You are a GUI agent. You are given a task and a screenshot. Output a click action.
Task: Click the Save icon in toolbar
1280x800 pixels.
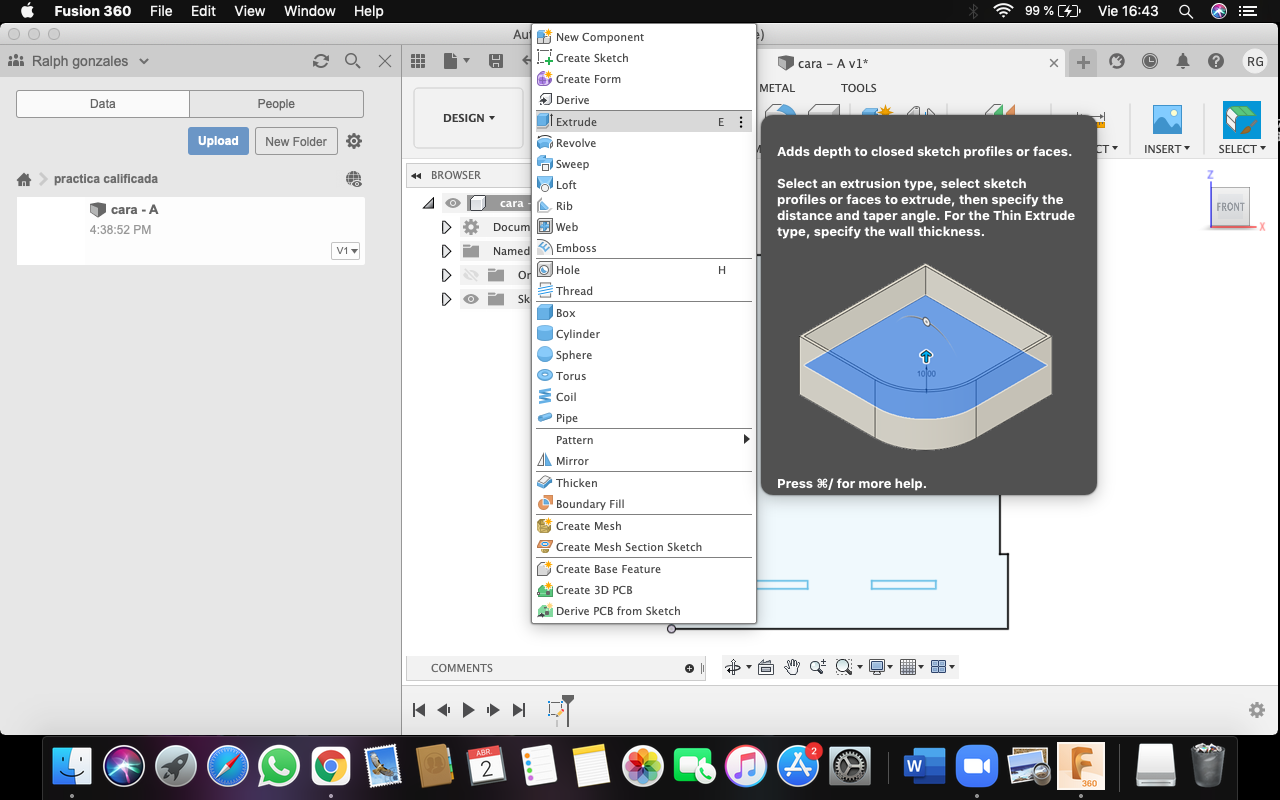tap(496, 61)
